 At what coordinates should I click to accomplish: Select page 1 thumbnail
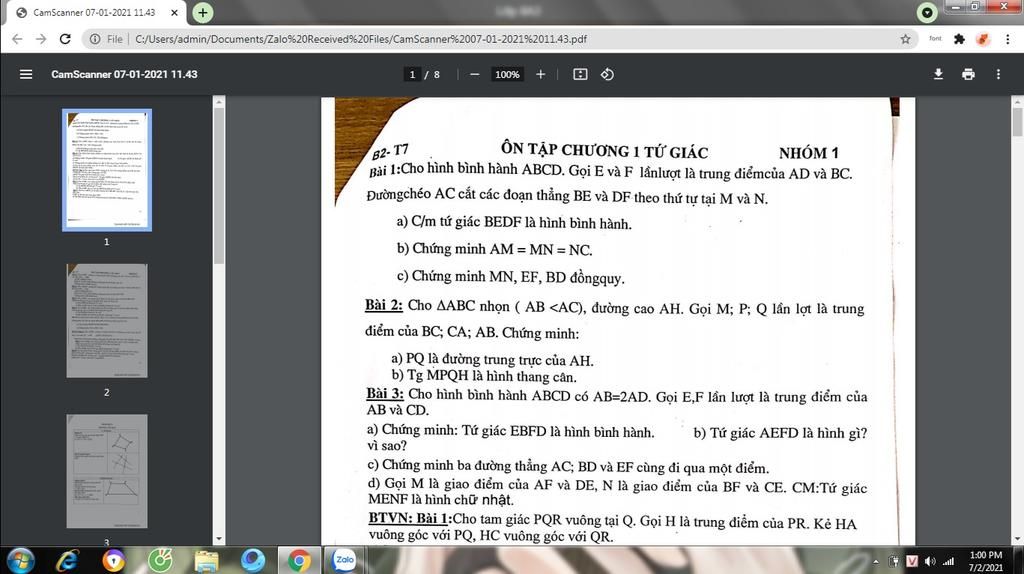(x=107, y=170)
